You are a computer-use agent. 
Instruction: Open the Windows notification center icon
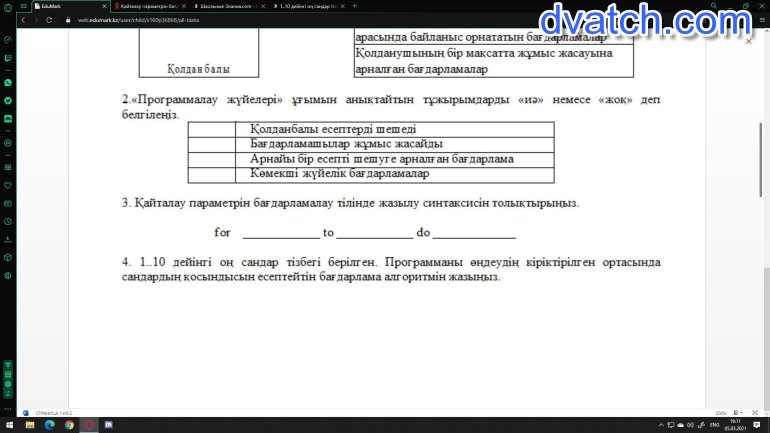coord(757,425)
